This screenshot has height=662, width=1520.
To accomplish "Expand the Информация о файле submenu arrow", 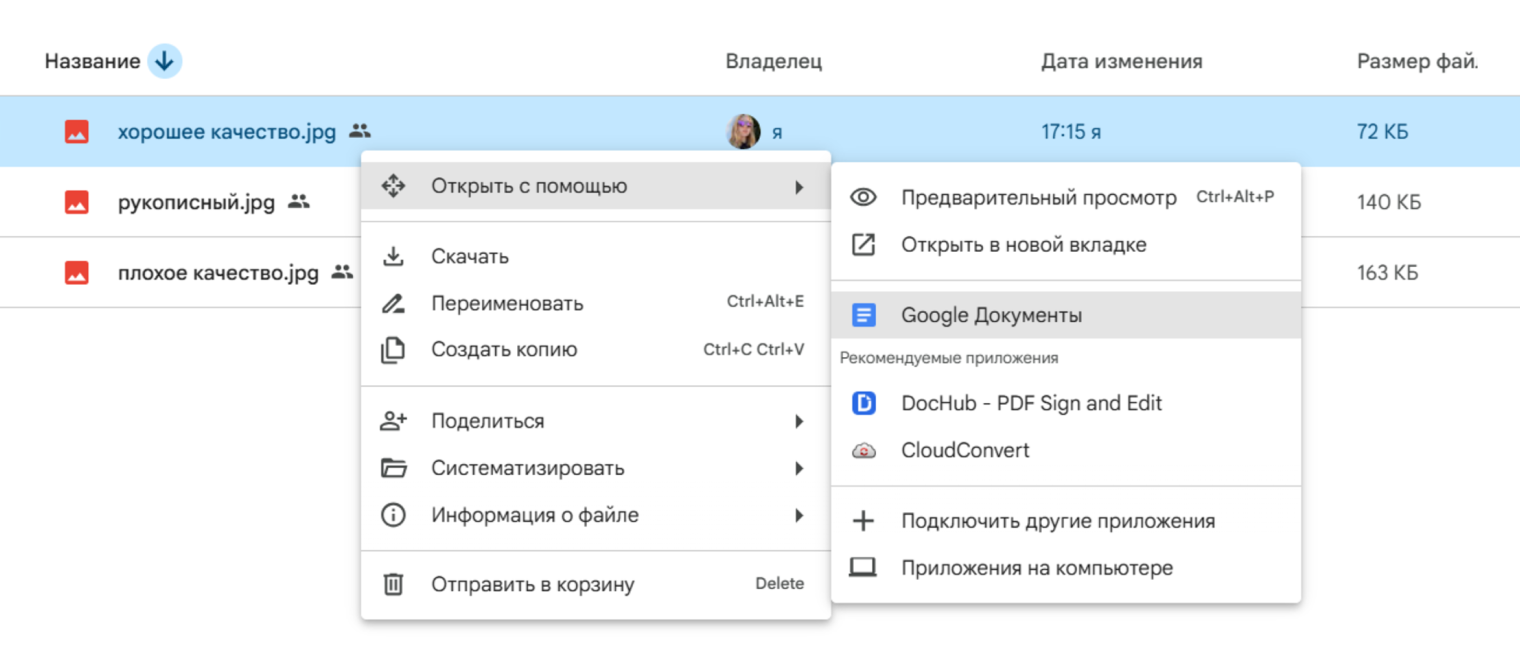I will (799, 515).
